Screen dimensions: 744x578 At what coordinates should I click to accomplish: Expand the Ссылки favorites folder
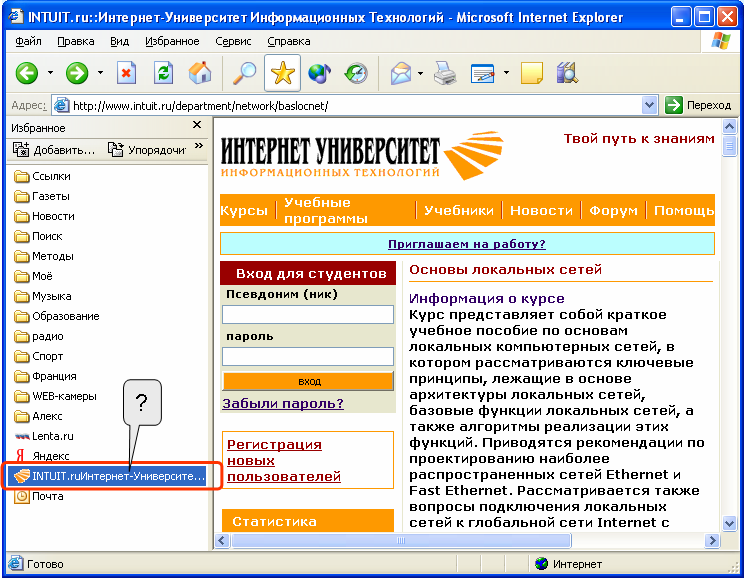(x=42, y=176)
